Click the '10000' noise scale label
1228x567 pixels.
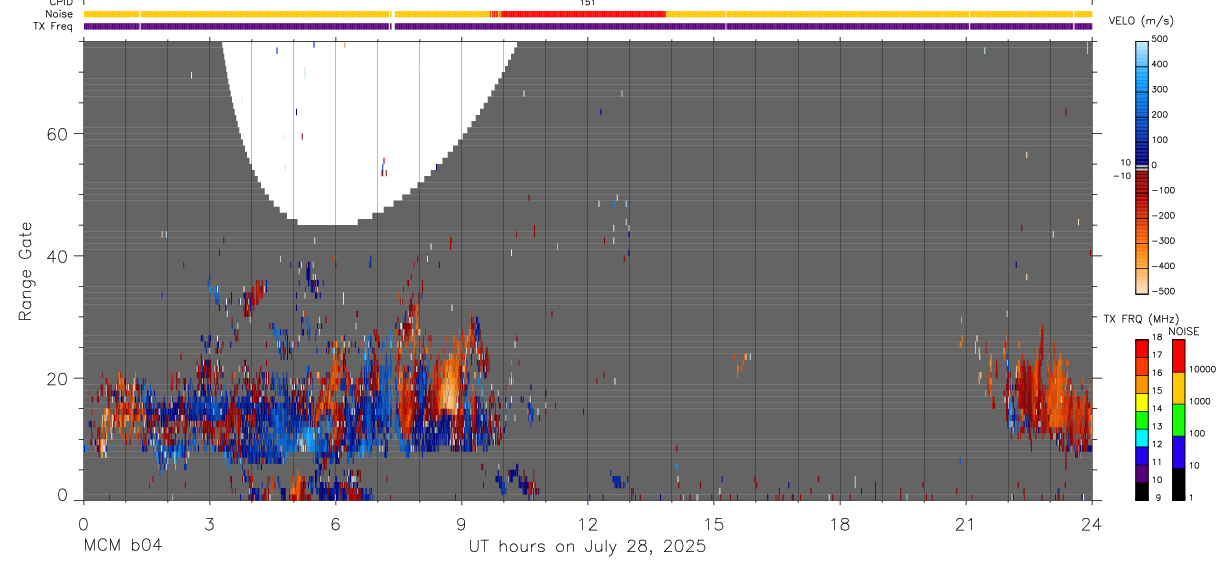click(x=1202, y=369)
